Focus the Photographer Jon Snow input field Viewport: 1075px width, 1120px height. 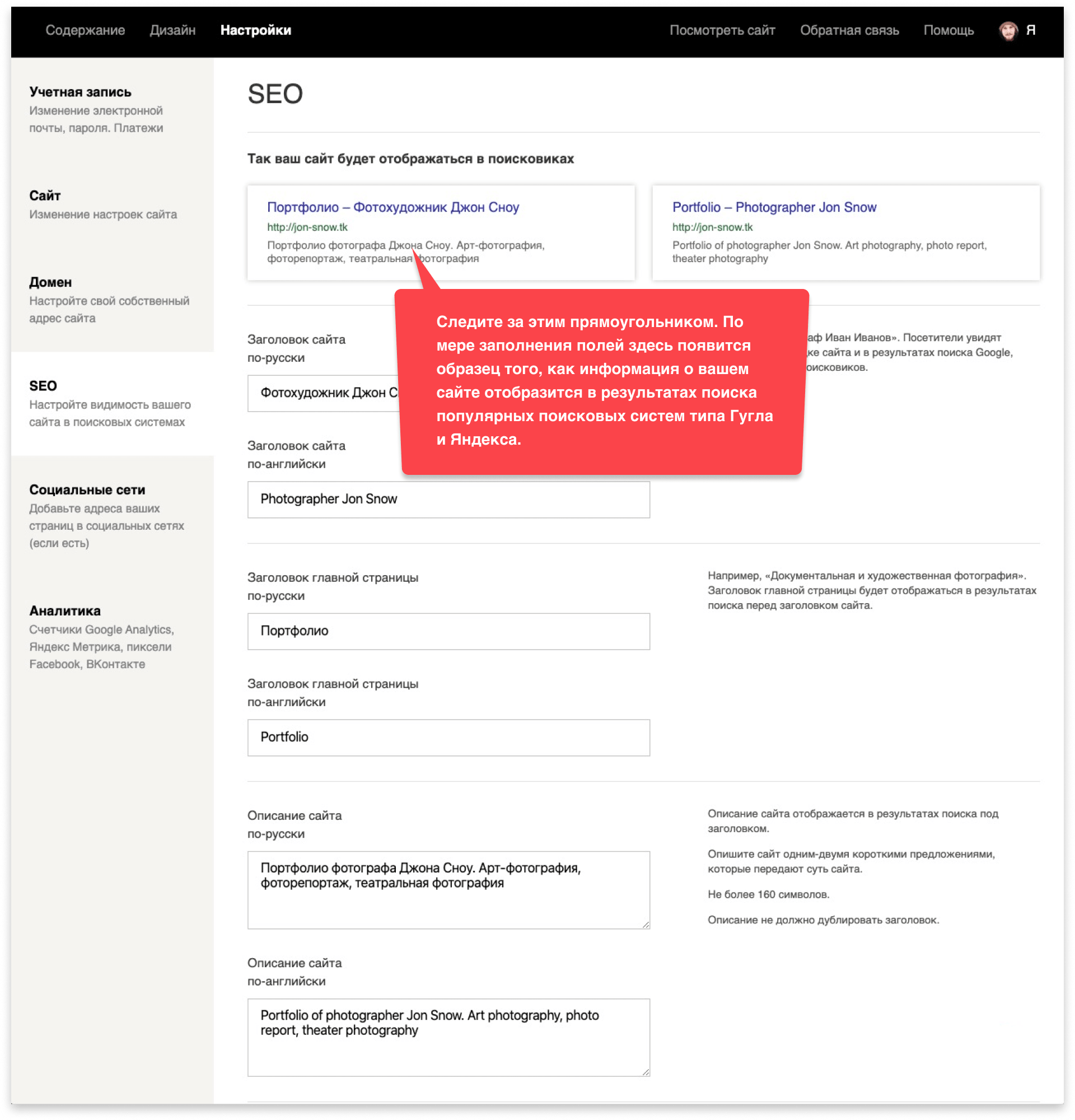click(x=448, y=500)
